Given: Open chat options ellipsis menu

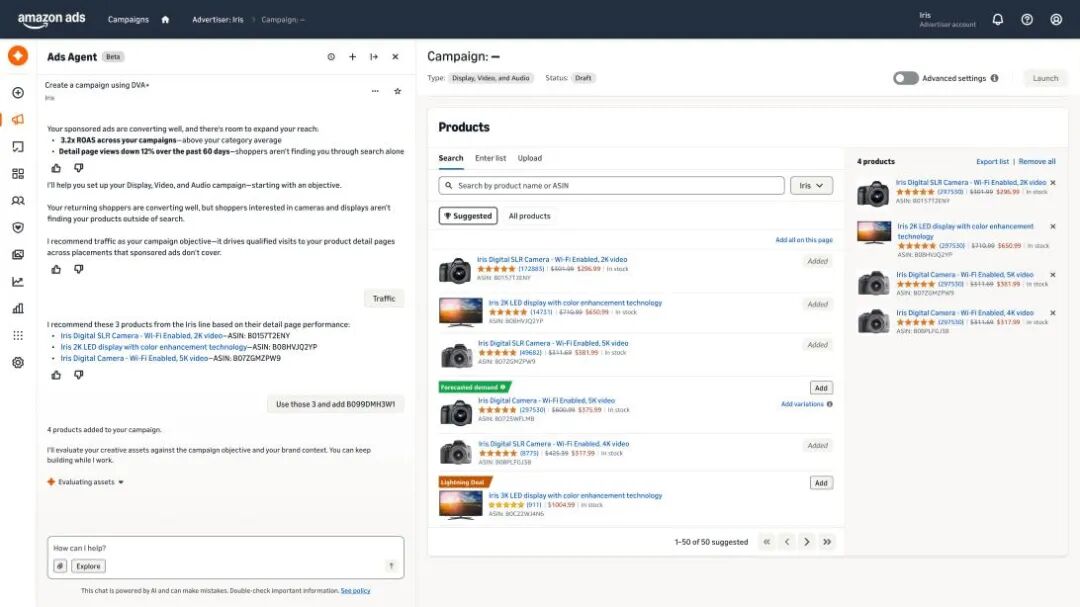Looking at the screenshot, I should [x=375, y=91].
